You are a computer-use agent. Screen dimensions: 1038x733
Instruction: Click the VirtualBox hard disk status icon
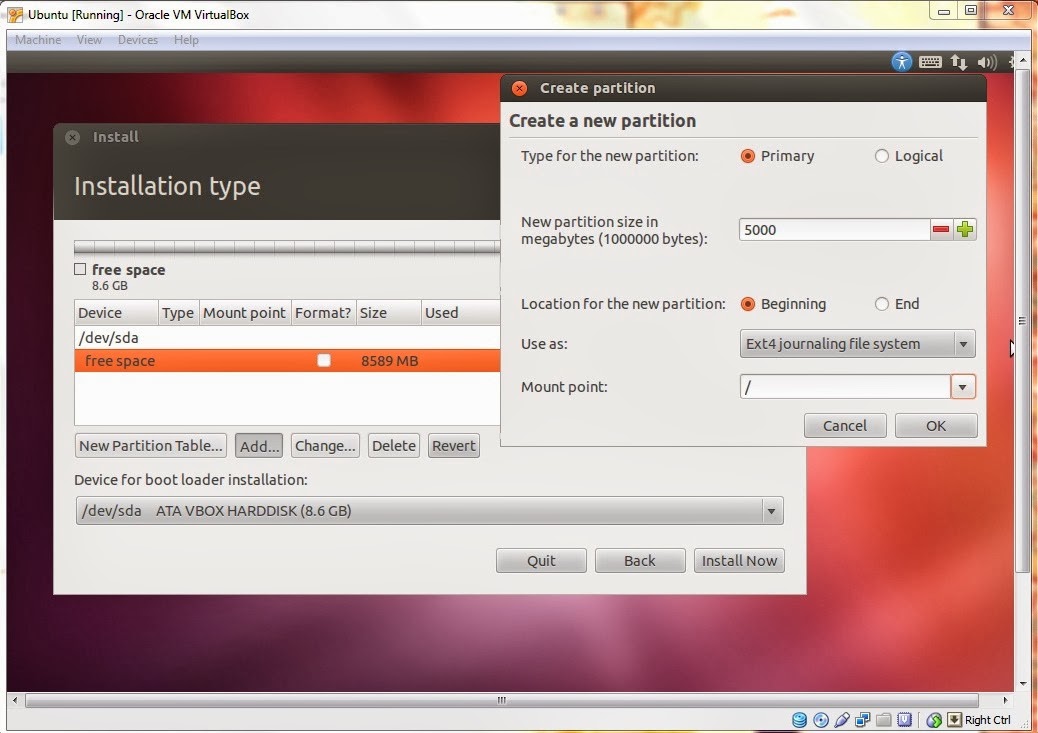(x=799, y=720)
